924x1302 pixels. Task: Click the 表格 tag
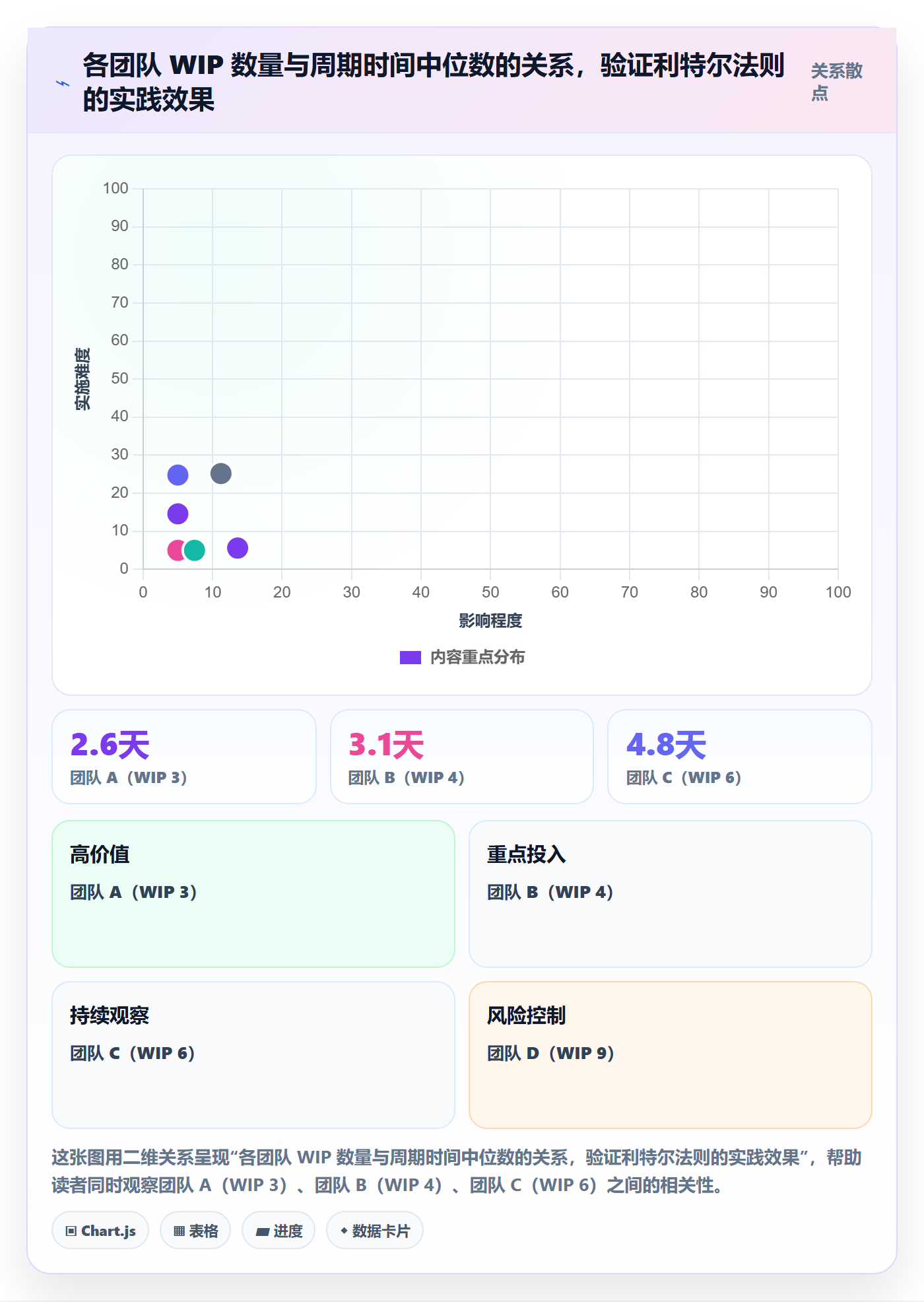pos(195,1231)
